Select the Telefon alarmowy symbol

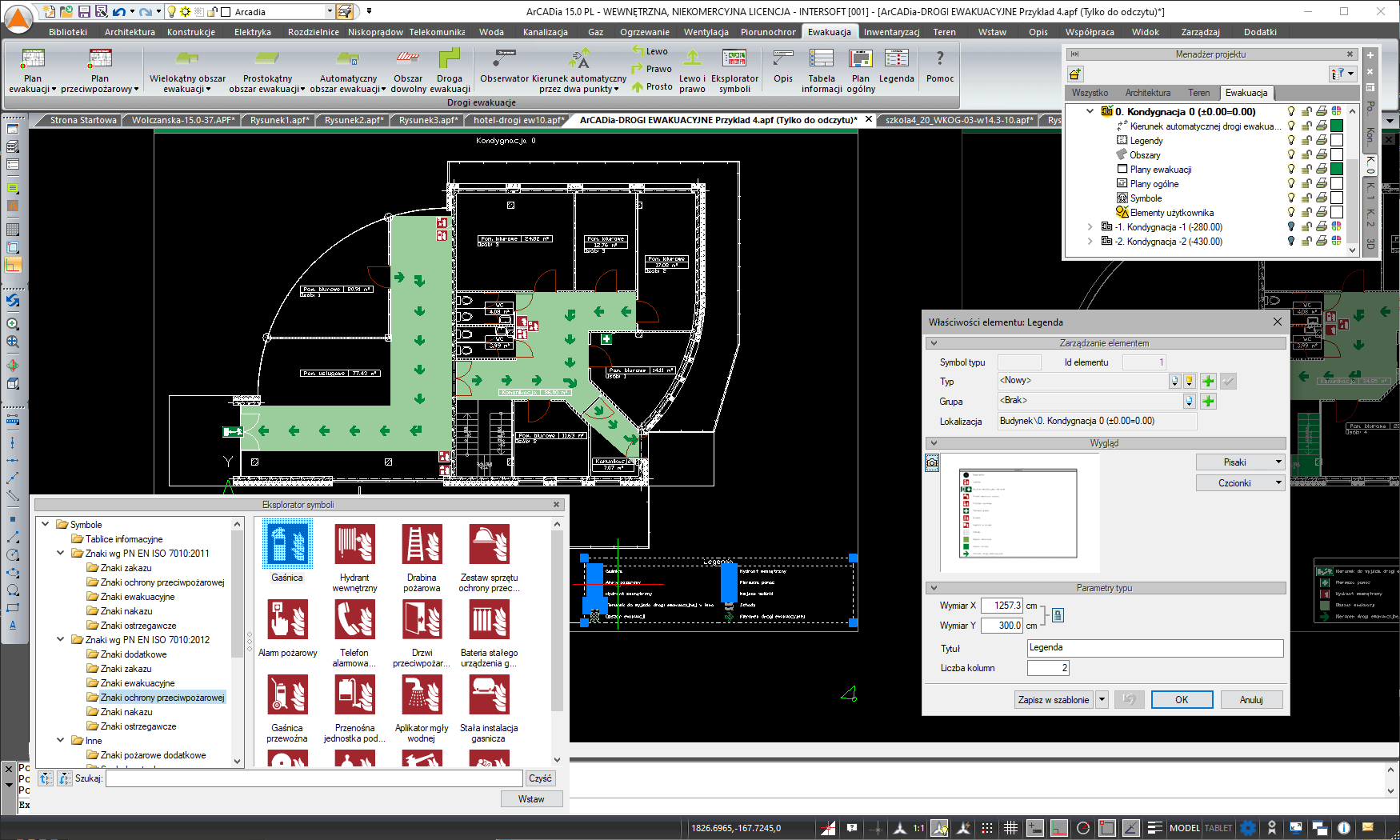(354, 633)
